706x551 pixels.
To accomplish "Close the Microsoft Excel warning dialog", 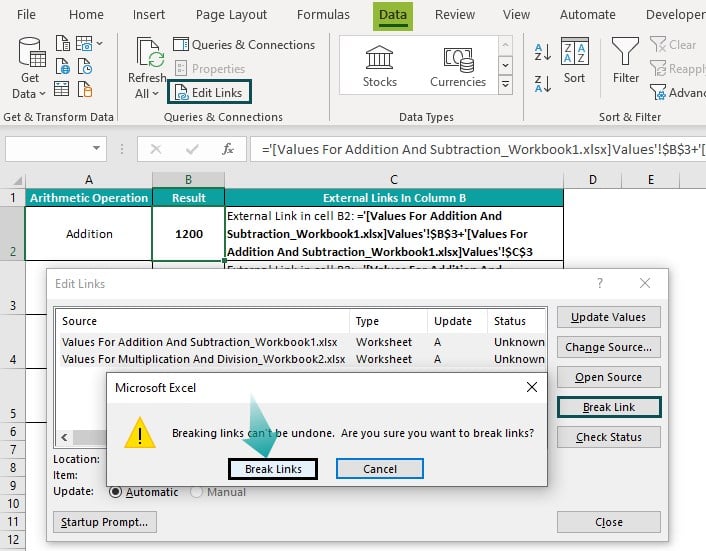I will pos(531,387).
